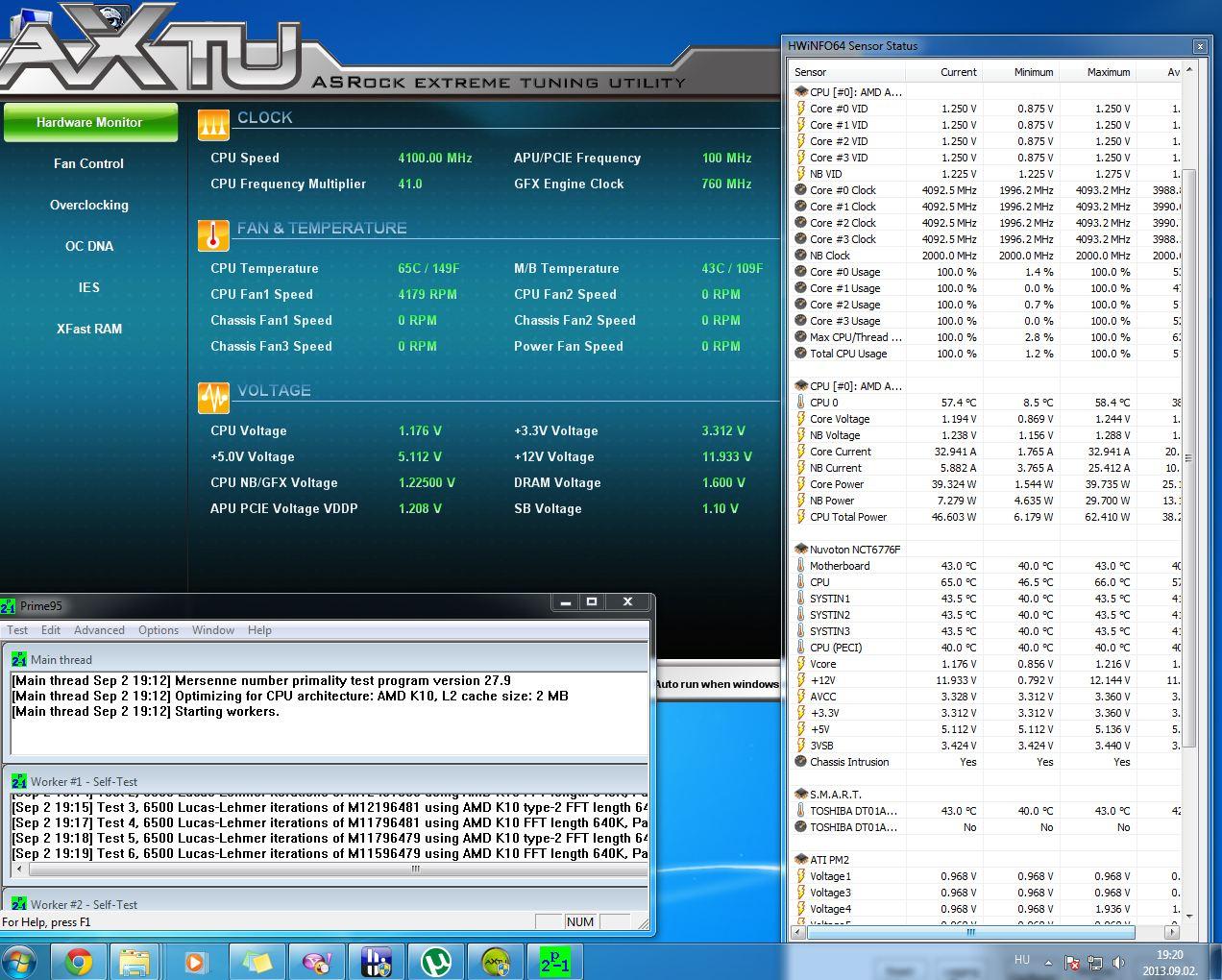Select the Motherboard thermometer icon in HWiNFO64
Image resolution: width=1222 pixels, height=980 pixels.
(x=800, y=566)
